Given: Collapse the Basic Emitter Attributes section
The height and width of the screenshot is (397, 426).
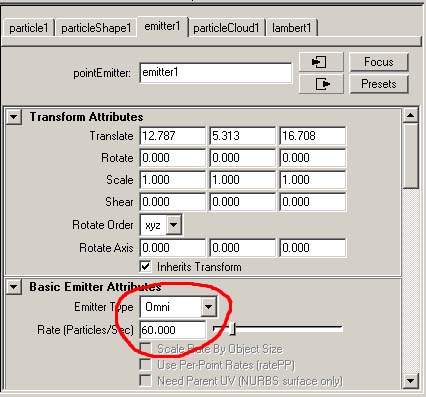Looking at the screenshot, I should click(x=14, y=287).
